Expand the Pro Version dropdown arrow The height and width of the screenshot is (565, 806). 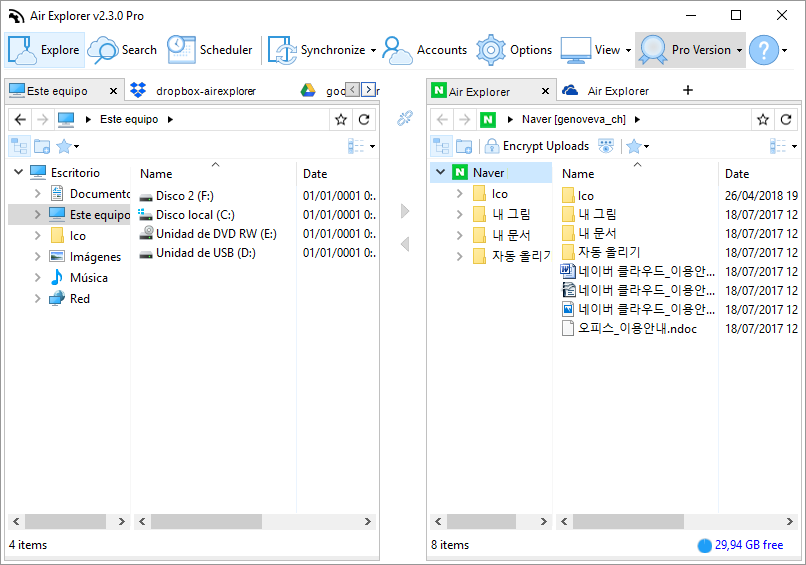coord(739,50)
